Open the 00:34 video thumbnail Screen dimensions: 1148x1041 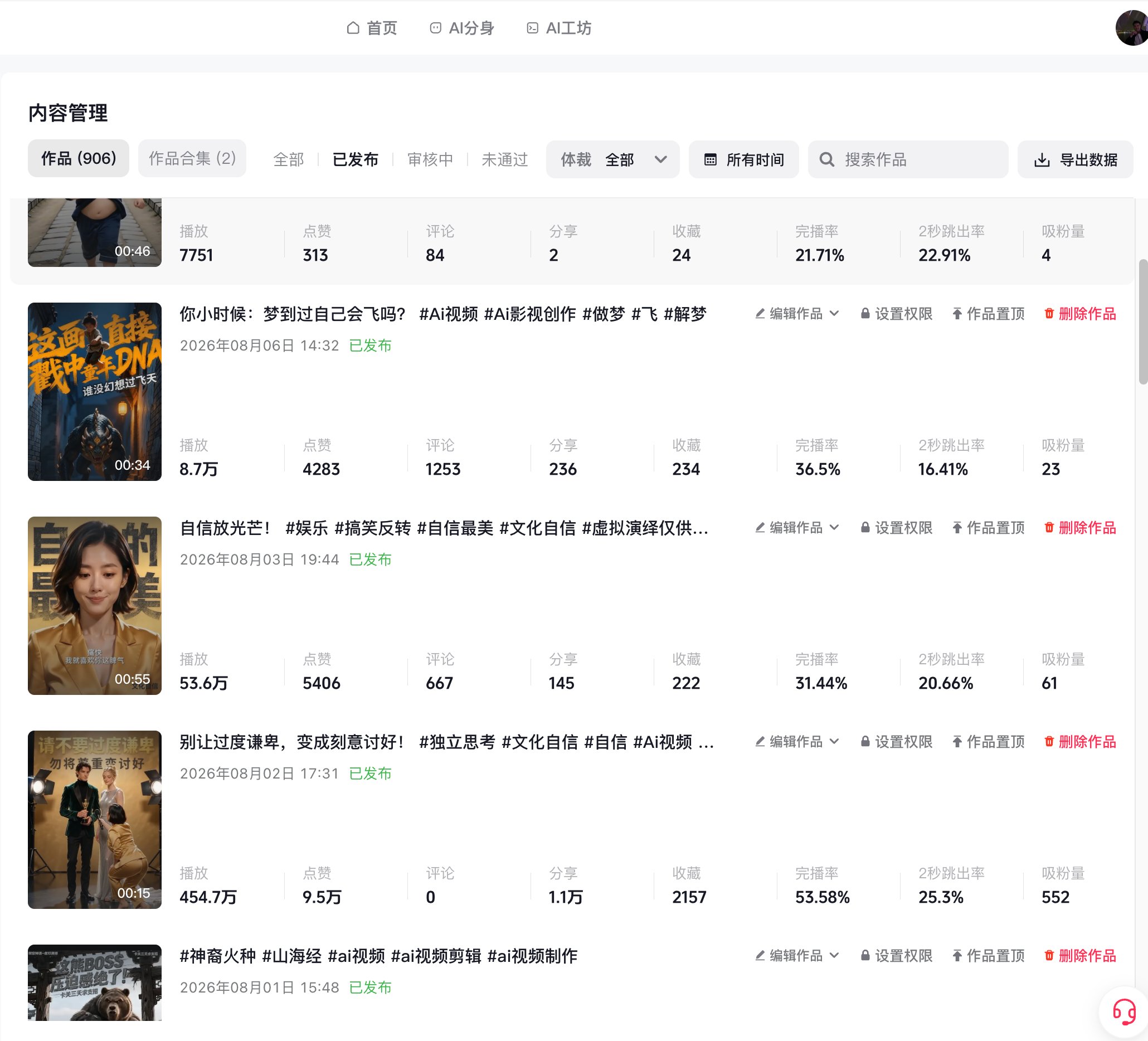click(x=95, y=392)
